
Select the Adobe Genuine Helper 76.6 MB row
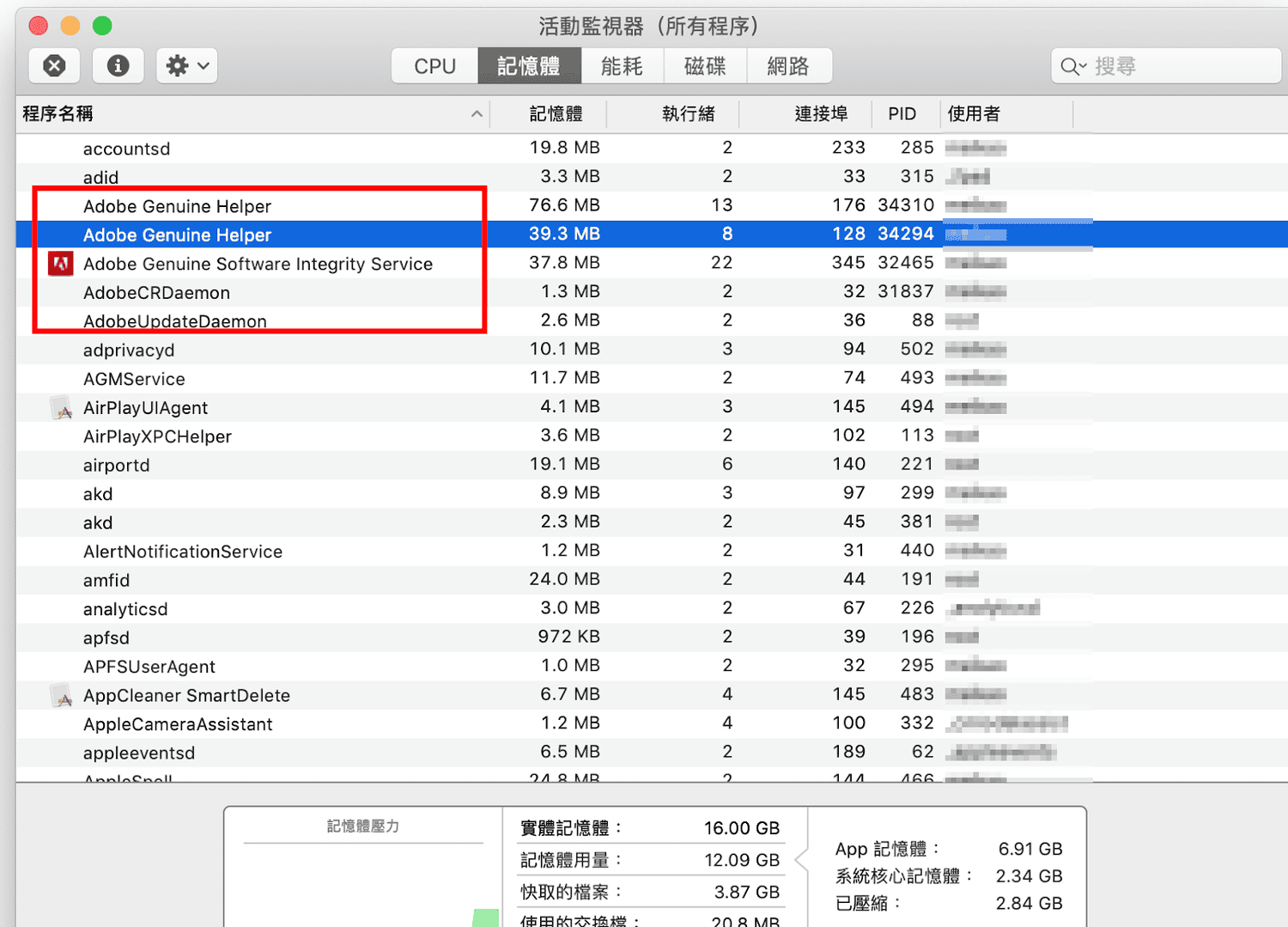(x=652, y=206)
